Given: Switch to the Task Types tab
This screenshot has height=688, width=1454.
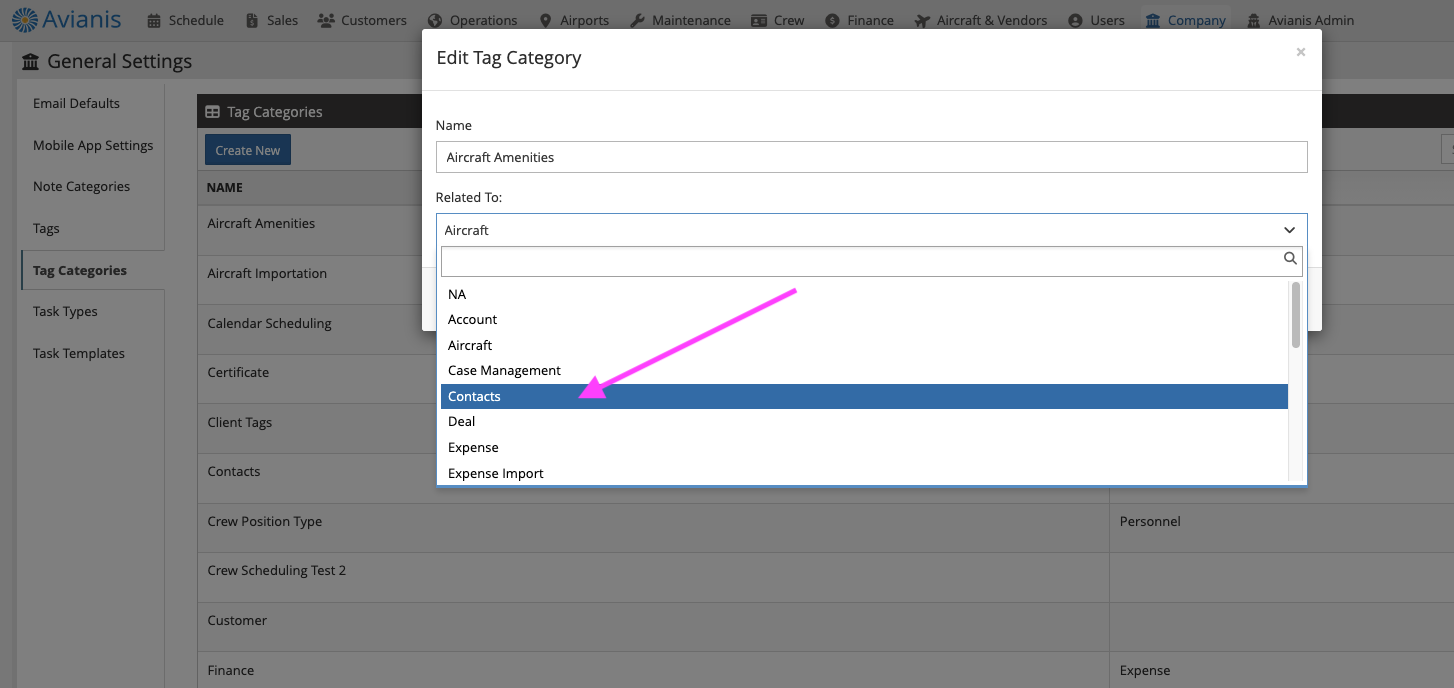Looking at the screenshot, I should pyautogui.click(x=65, y=312).
